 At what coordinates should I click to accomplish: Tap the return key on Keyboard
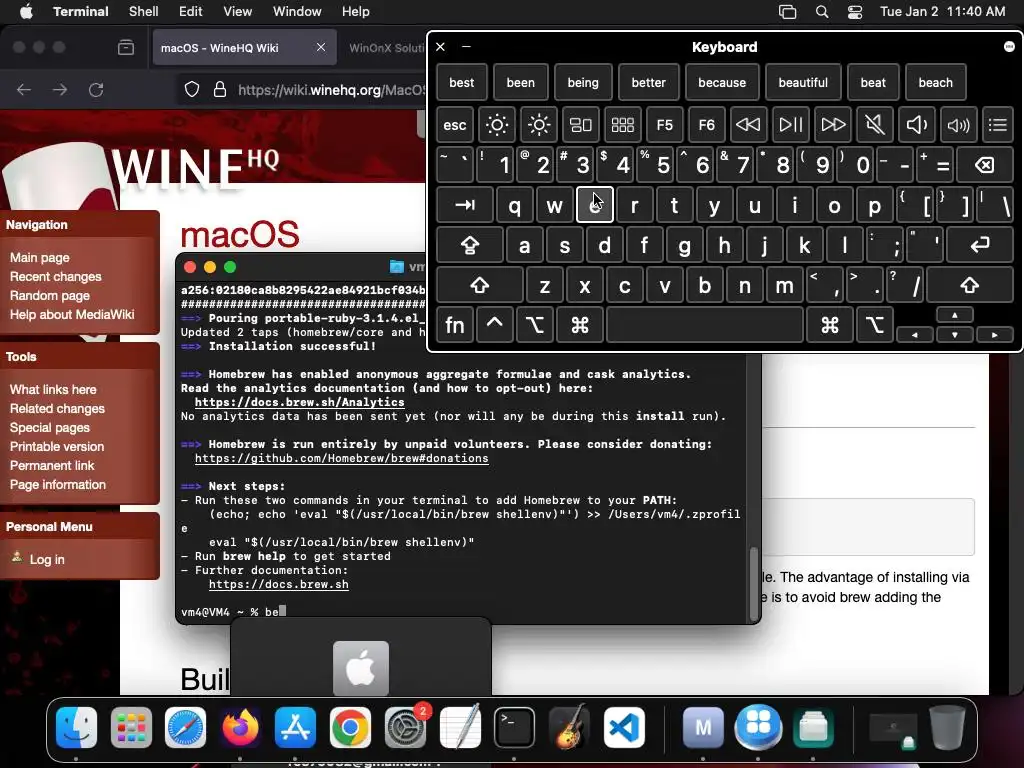(x=980, y=245)
